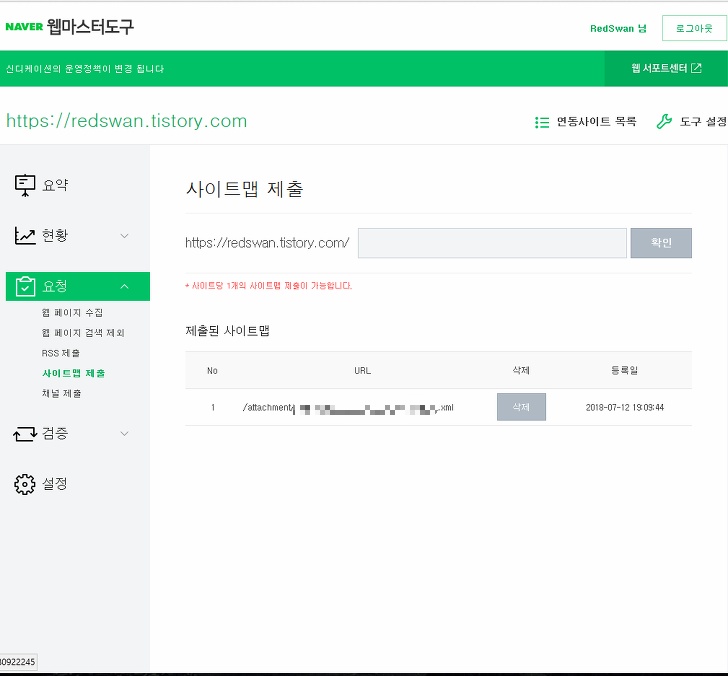
Task: Open 웹 페이지 수집 submenu
Action: [x=72, y=312]
